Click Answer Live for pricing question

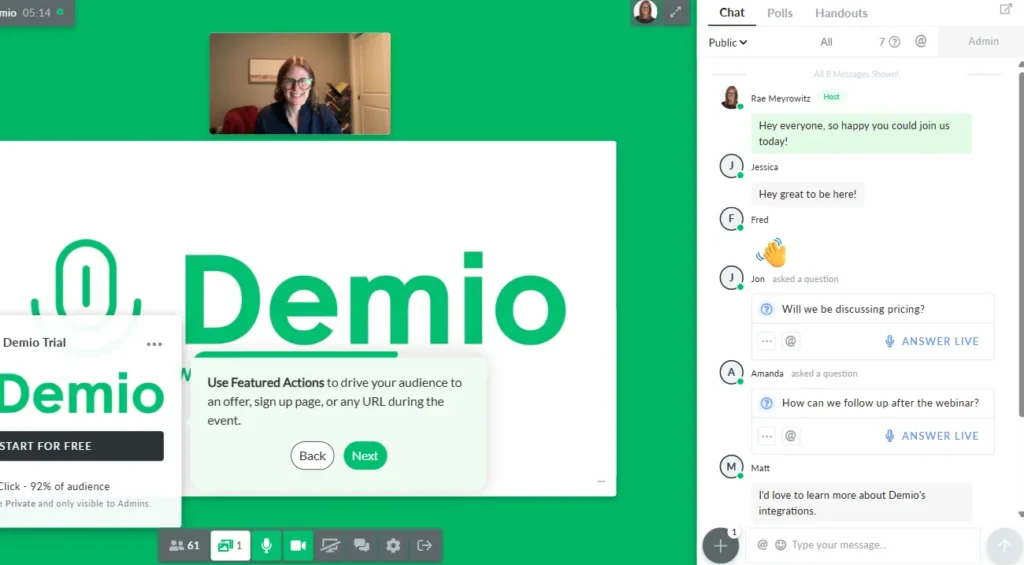(932, 341)
